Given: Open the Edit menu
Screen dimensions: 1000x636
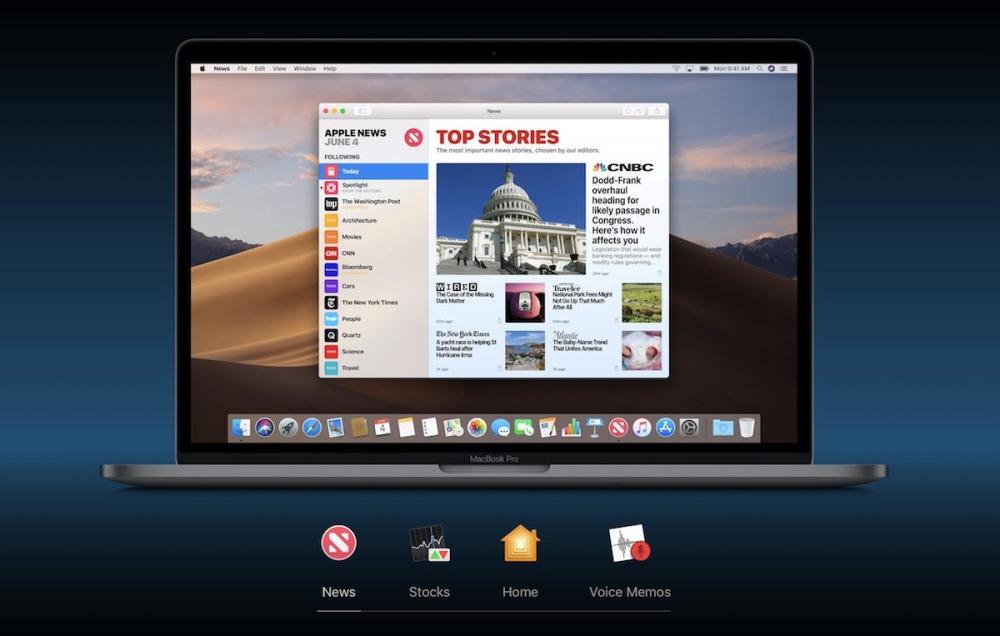Looking at the screenshot, I should point(260,68).
